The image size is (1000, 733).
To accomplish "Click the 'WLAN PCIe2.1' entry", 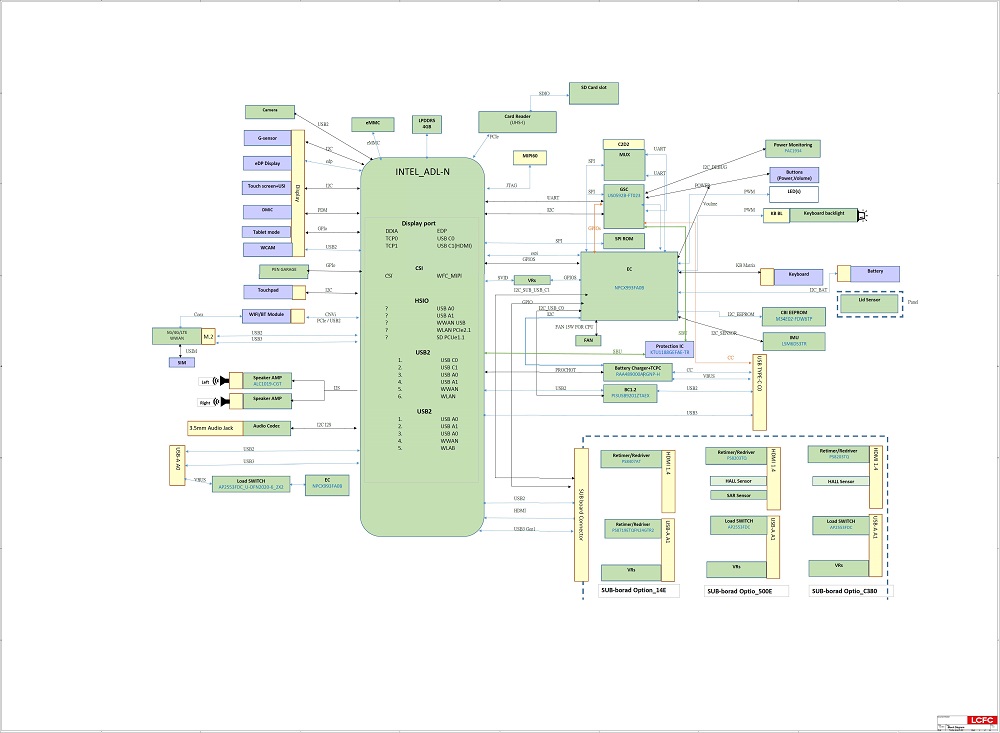I will [453, 330].
